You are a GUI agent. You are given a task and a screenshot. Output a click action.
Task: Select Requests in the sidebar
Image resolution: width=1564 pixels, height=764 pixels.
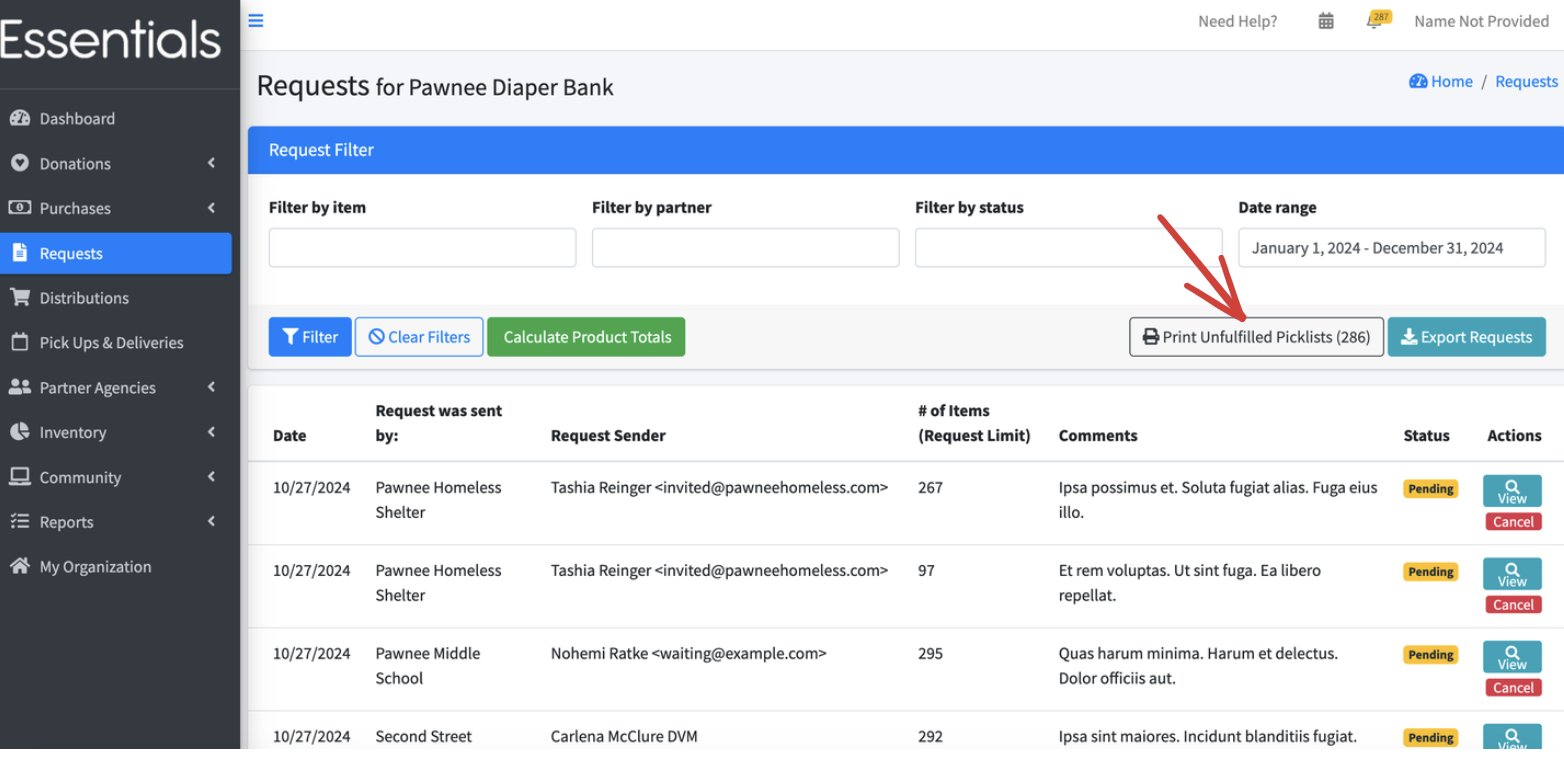click(115, 253)
